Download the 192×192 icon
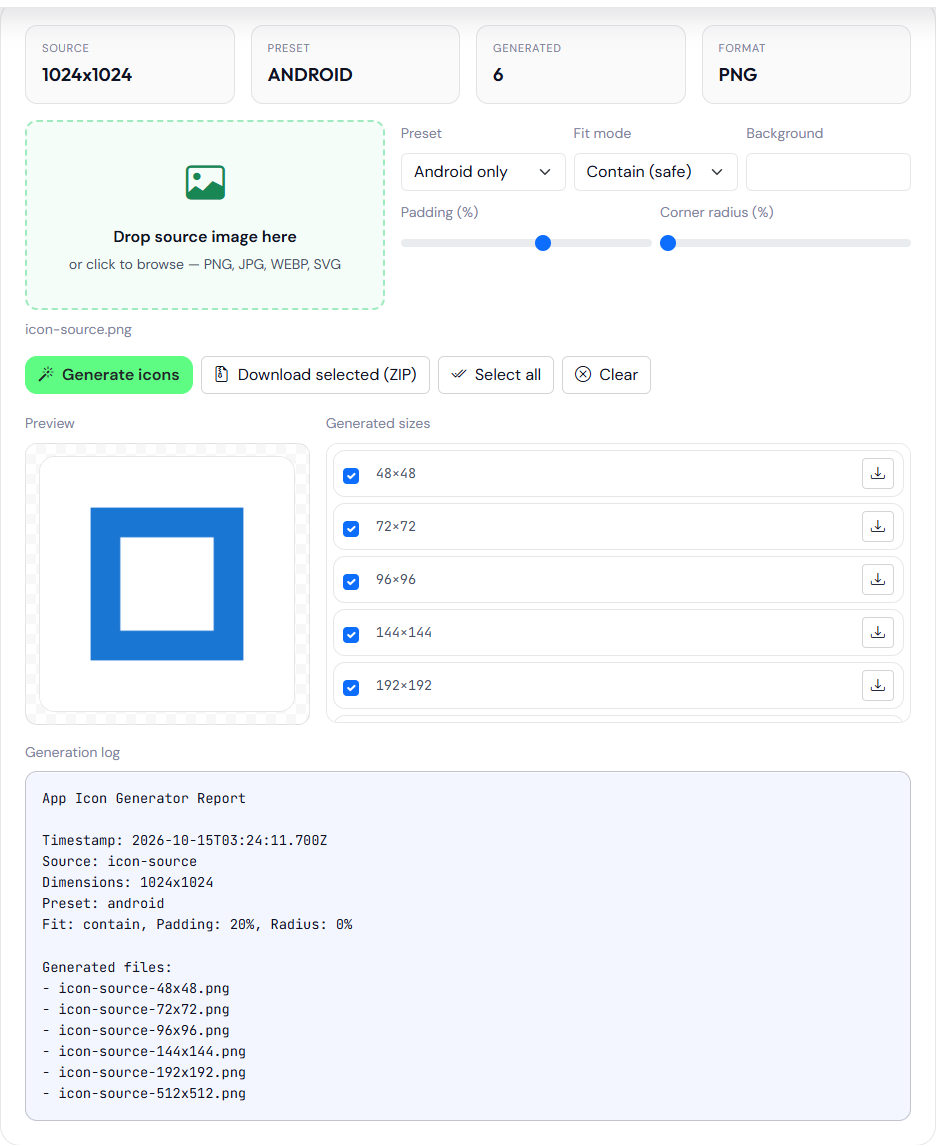 pyautogui.click(x=878, y=686)
